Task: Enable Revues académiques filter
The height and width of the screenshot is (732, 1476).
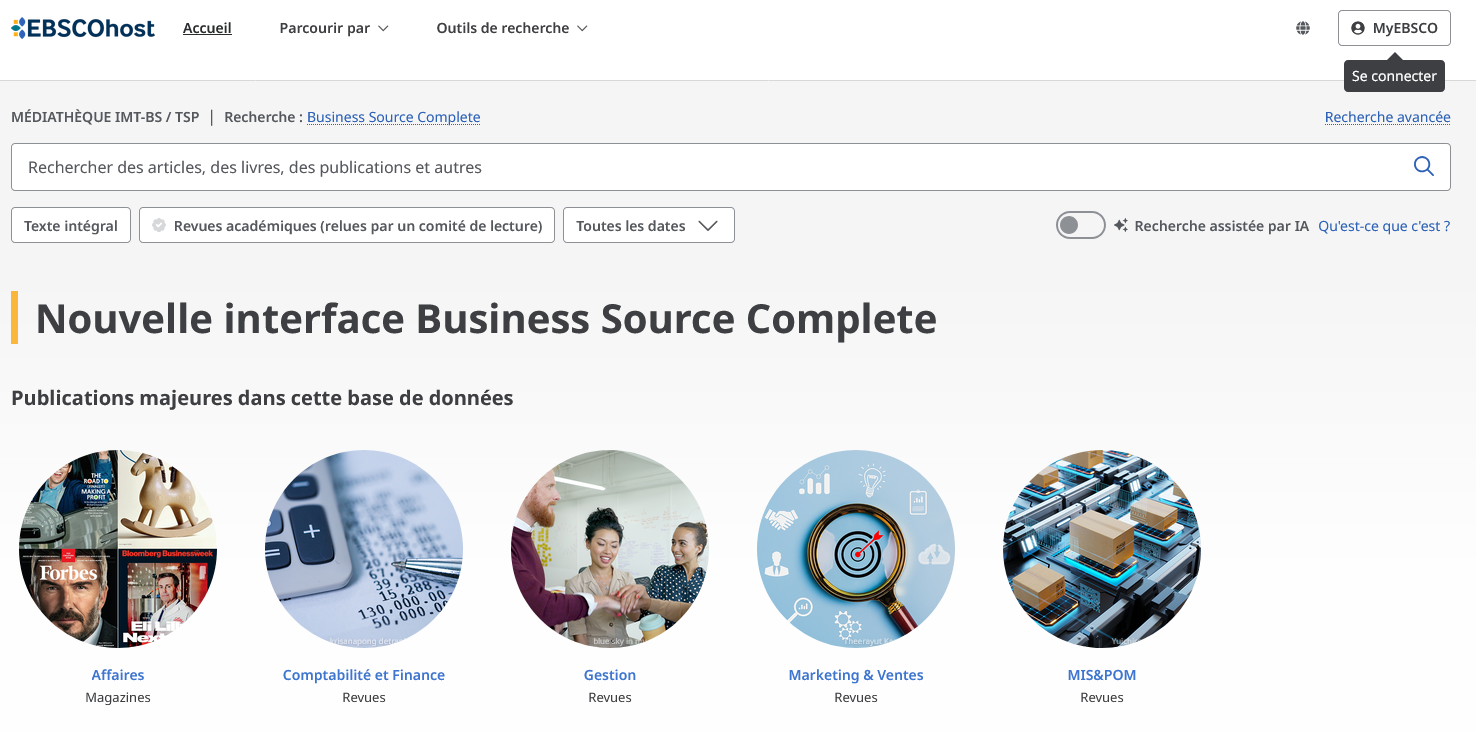Action: [347, 225]
